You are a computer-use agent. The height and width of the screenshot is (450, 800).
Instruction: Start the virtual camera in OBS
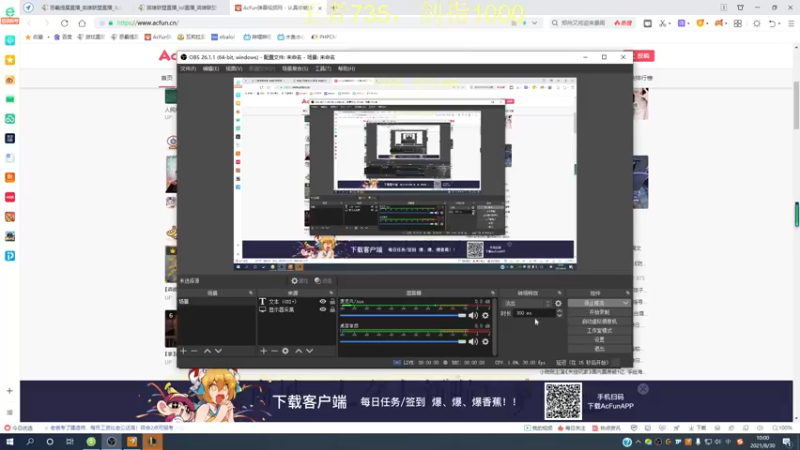point(599,321)
